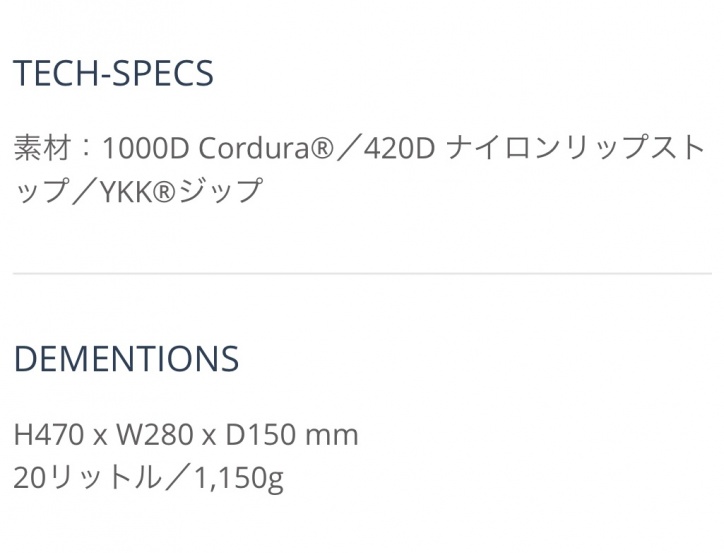Click the ® symbol after Cordura

point(323,148)
